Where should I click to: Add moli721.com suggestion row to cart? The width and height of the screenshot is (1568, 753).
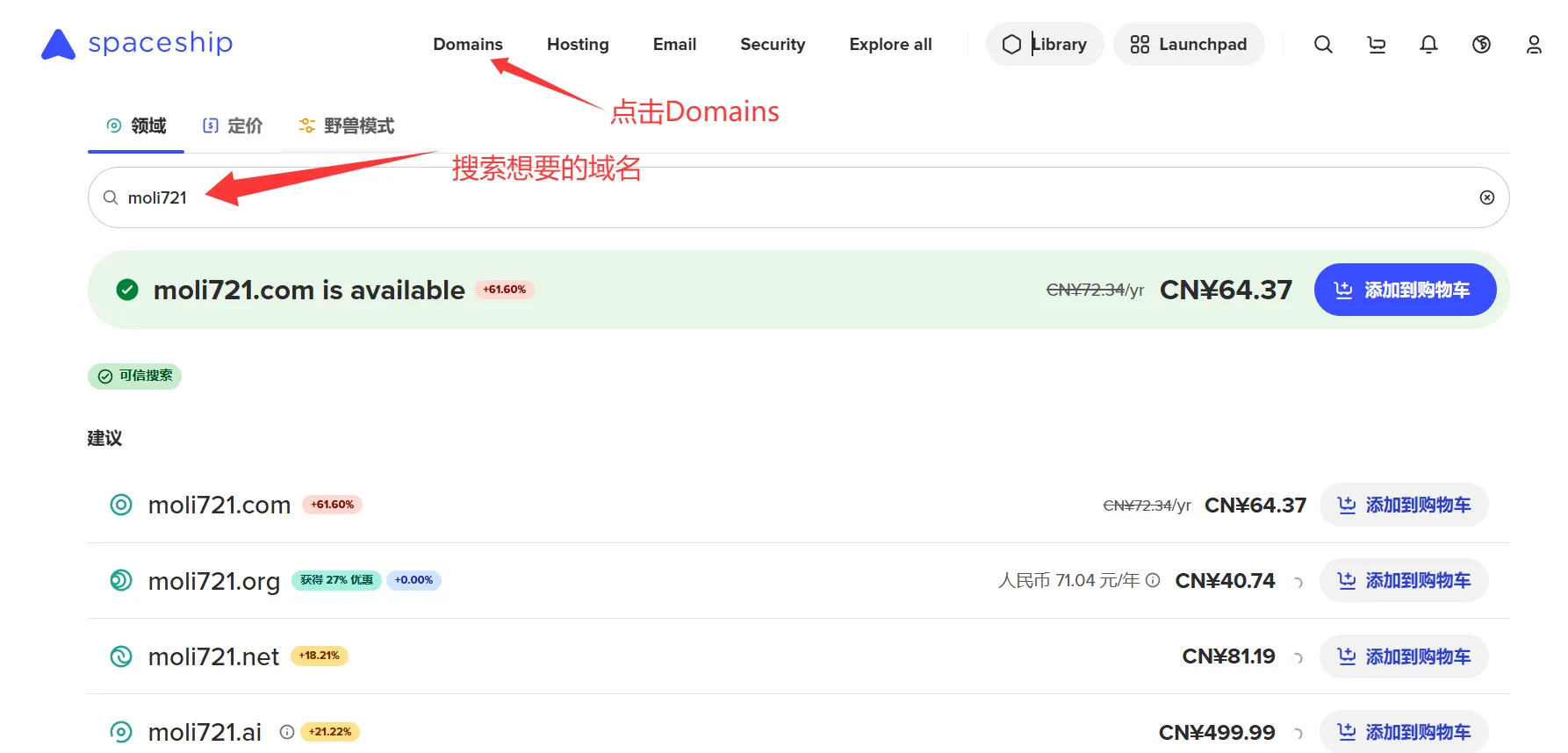[x=1404, y=505]
